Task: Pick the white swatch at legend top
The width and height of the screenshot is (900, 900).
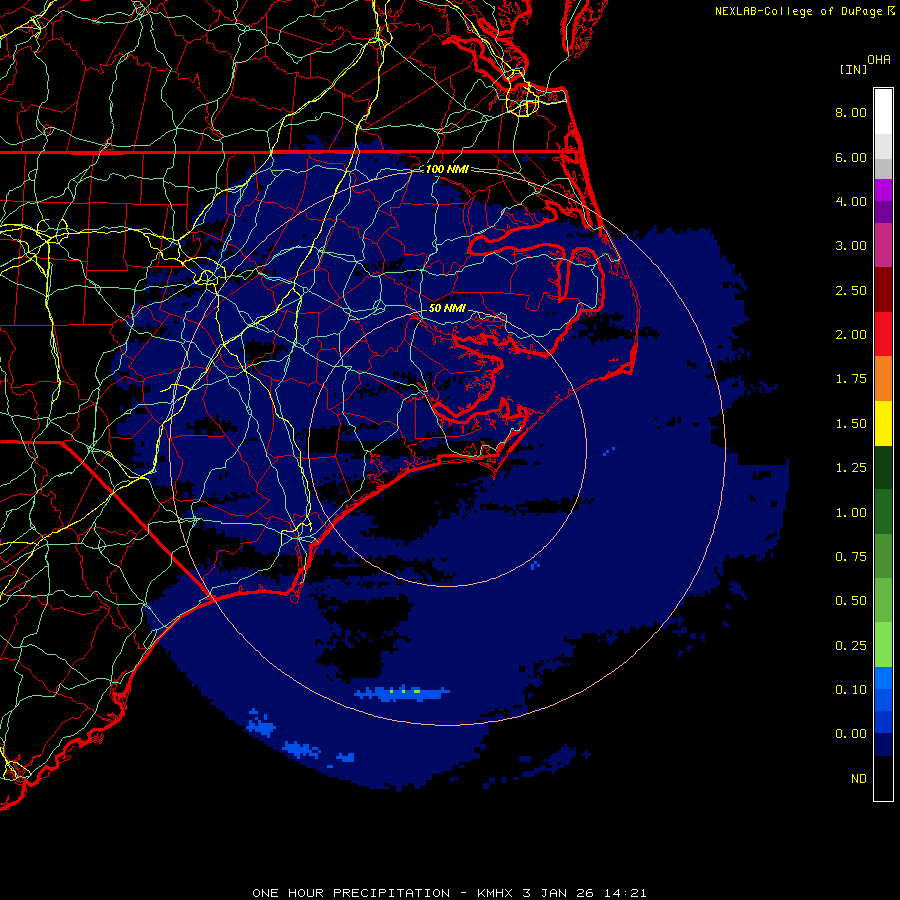Action: pyautogui.click(x=883, y=112)
